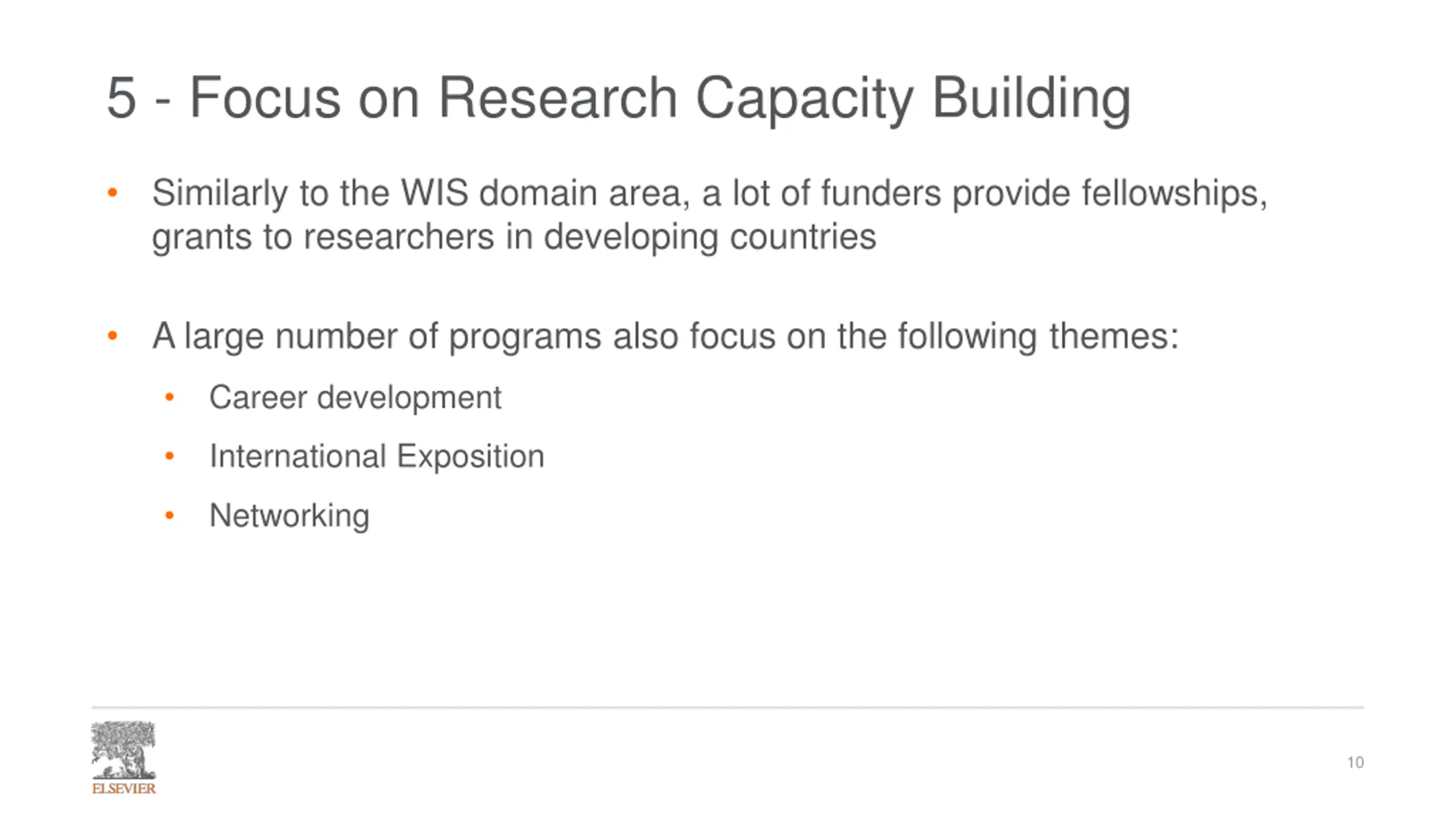The height and width of the screenshot is (819, 1456).
Task: Click the orange bullet before 'A large number'
Action: 113,336
